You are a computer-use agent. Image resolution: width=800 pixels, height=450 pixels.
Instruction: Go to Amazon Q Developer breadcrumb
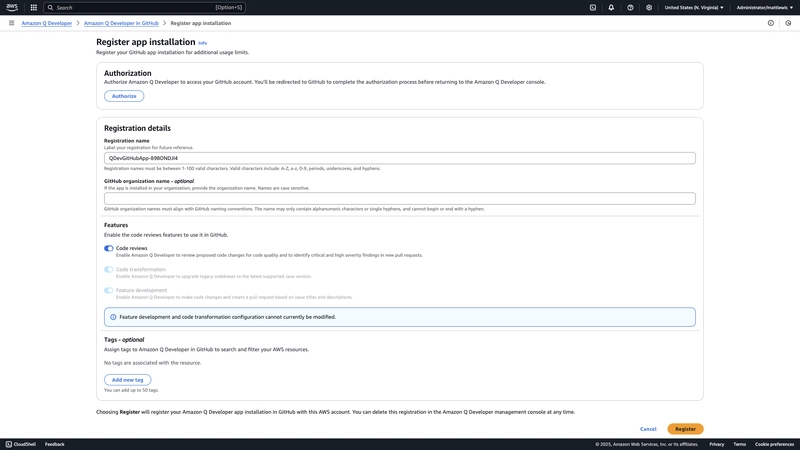coord(46,23)
